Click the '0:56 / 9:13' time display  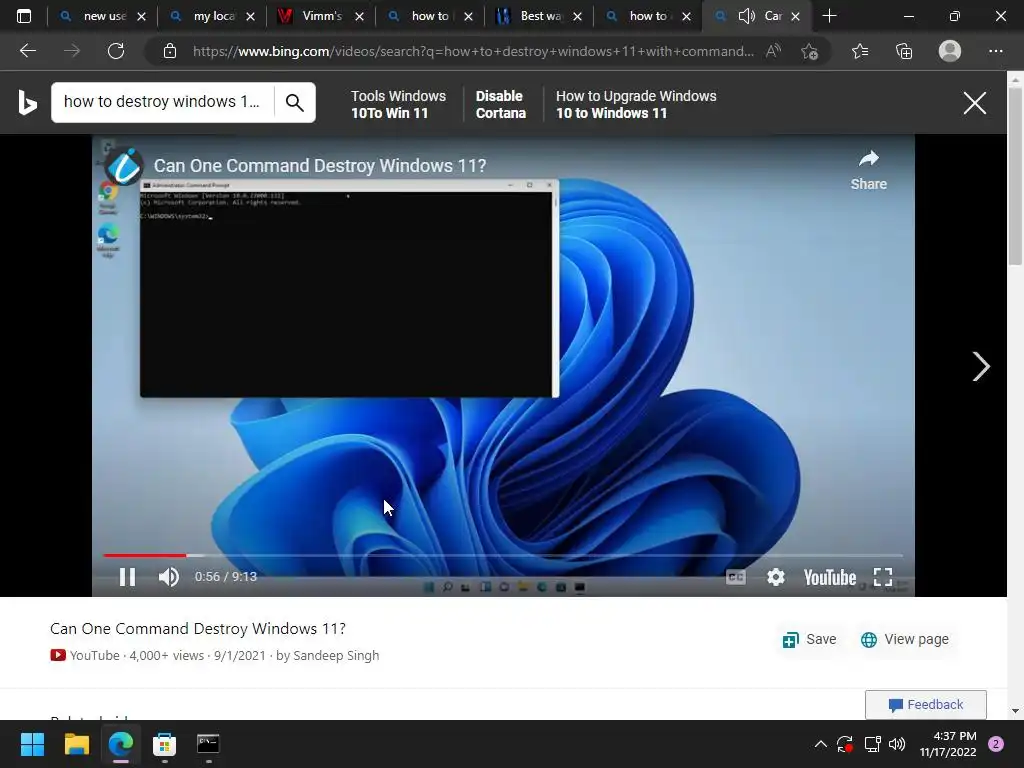[x=225, y=577]
